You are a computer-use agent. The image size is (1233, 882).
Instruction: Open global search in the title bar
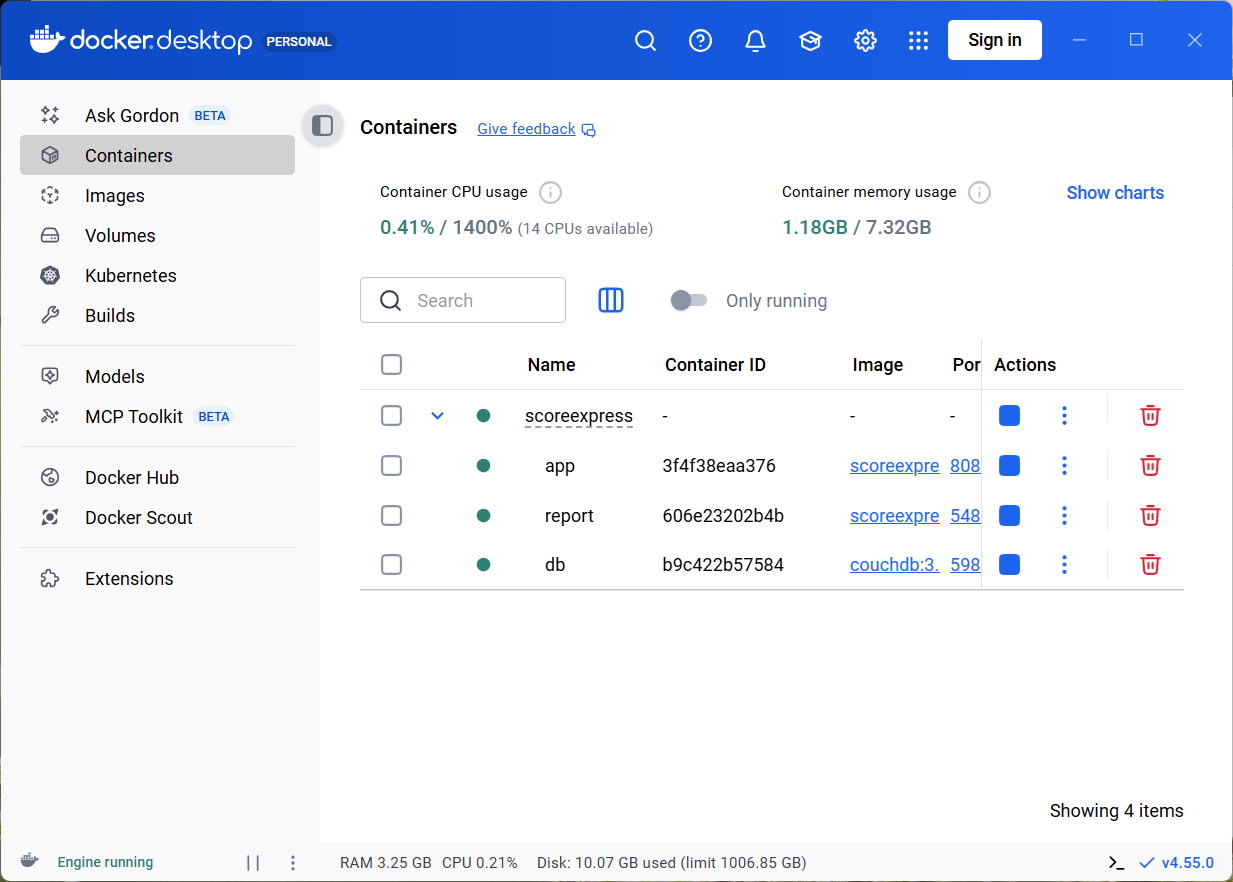[x=645, y=40]
